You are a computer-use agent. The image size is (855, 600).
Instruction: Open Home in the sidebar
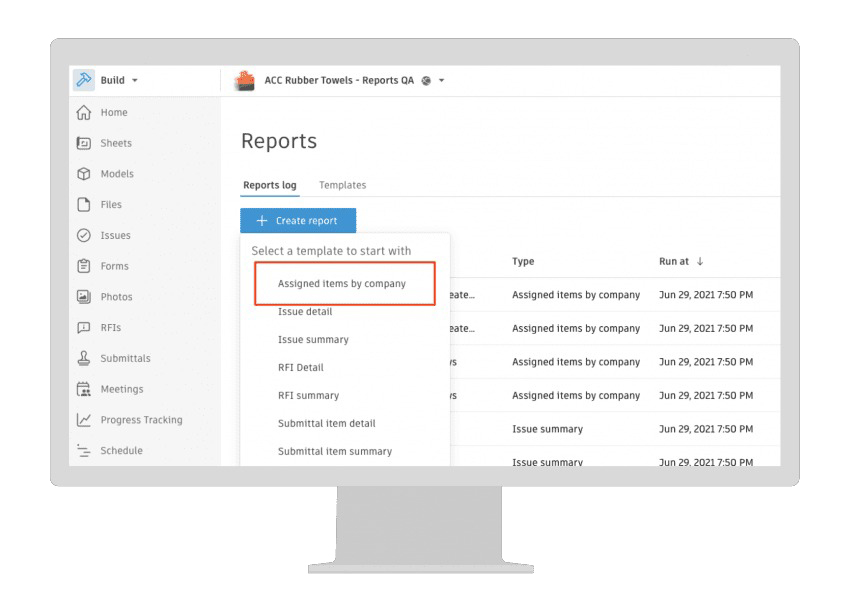[x=114, y=112]
